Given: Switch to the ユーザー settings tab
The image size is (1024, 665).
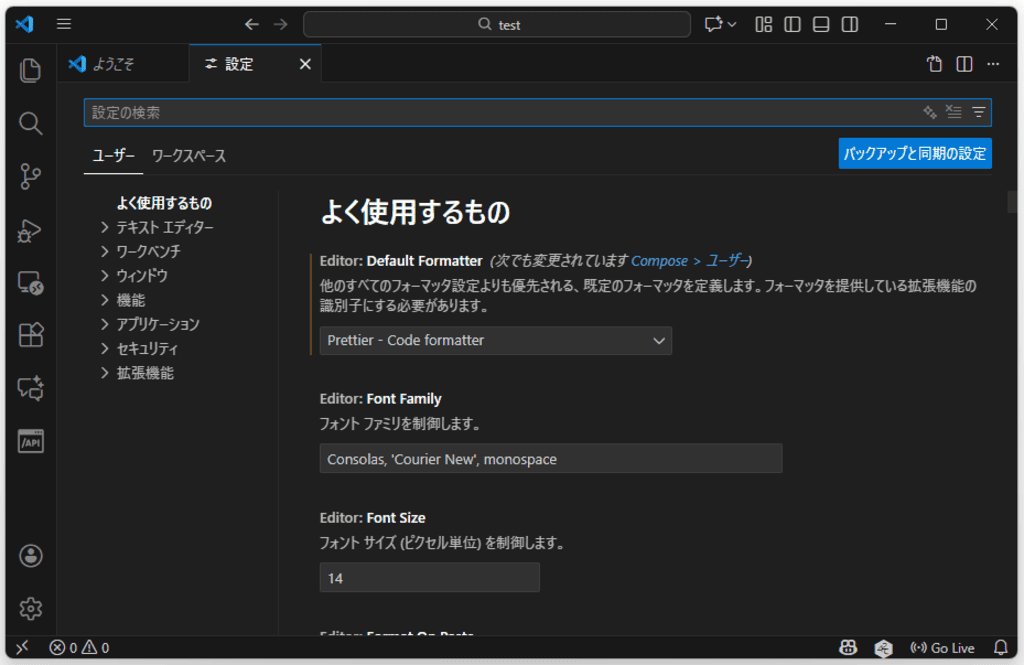Looking at the screenshot, I should coord(113,155).
